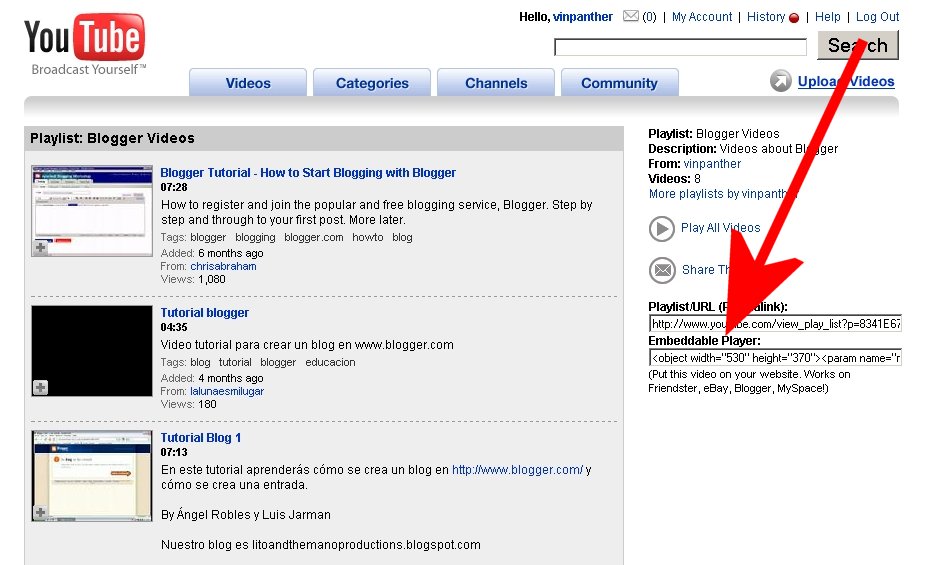Viewport: 932px width, 565px height.
Task: Open vinpanther link next to From
Action: [x=712, y=164]
